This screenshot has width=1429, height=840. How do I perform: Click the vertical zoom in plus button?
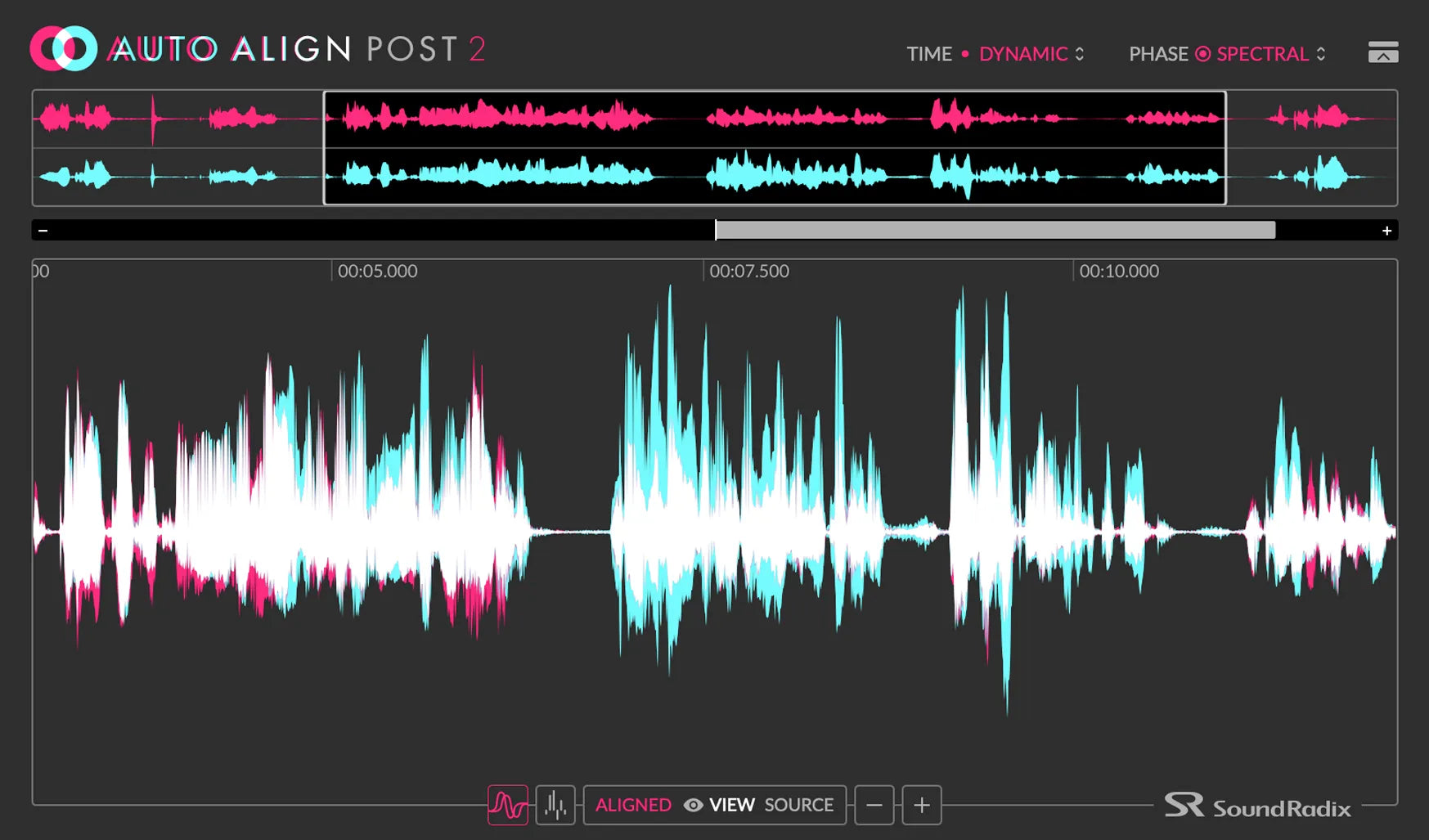coord(922,805)
